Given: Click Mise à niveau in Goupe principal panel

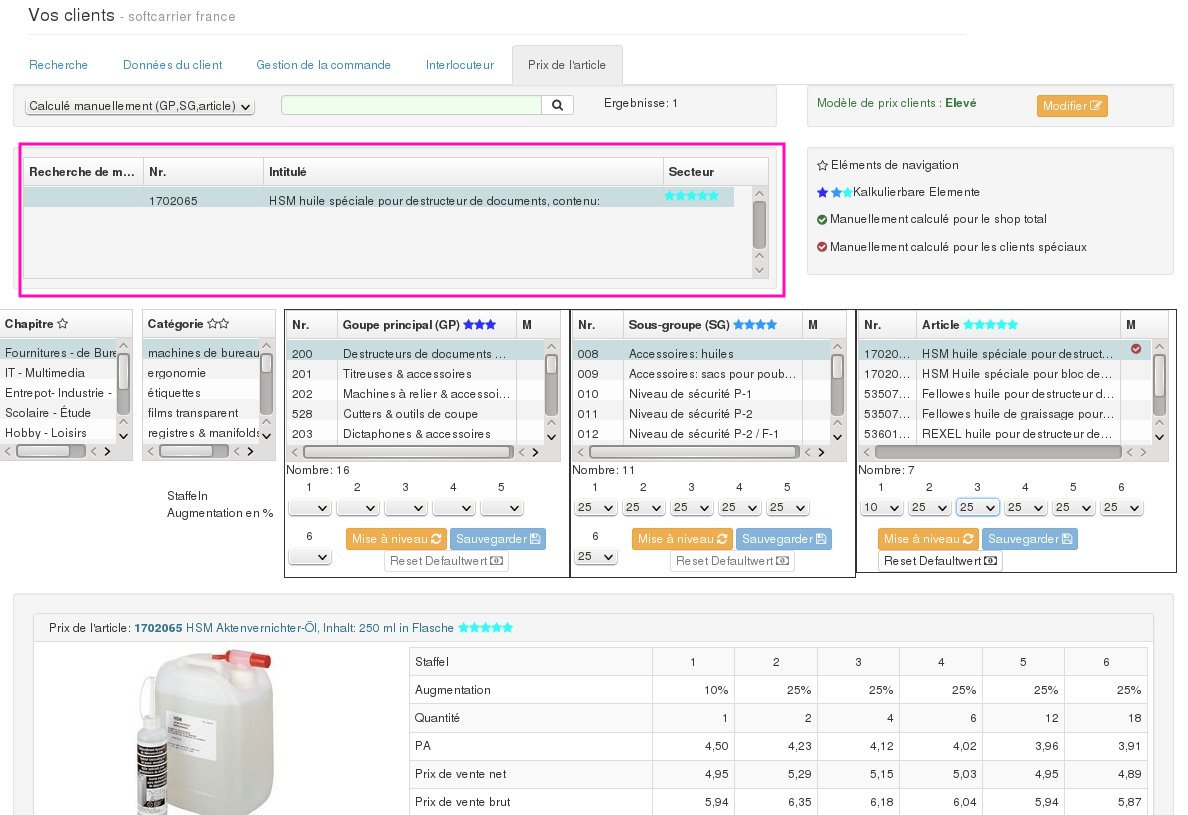Looking at the screenshot, I should [x=396, y=539].
